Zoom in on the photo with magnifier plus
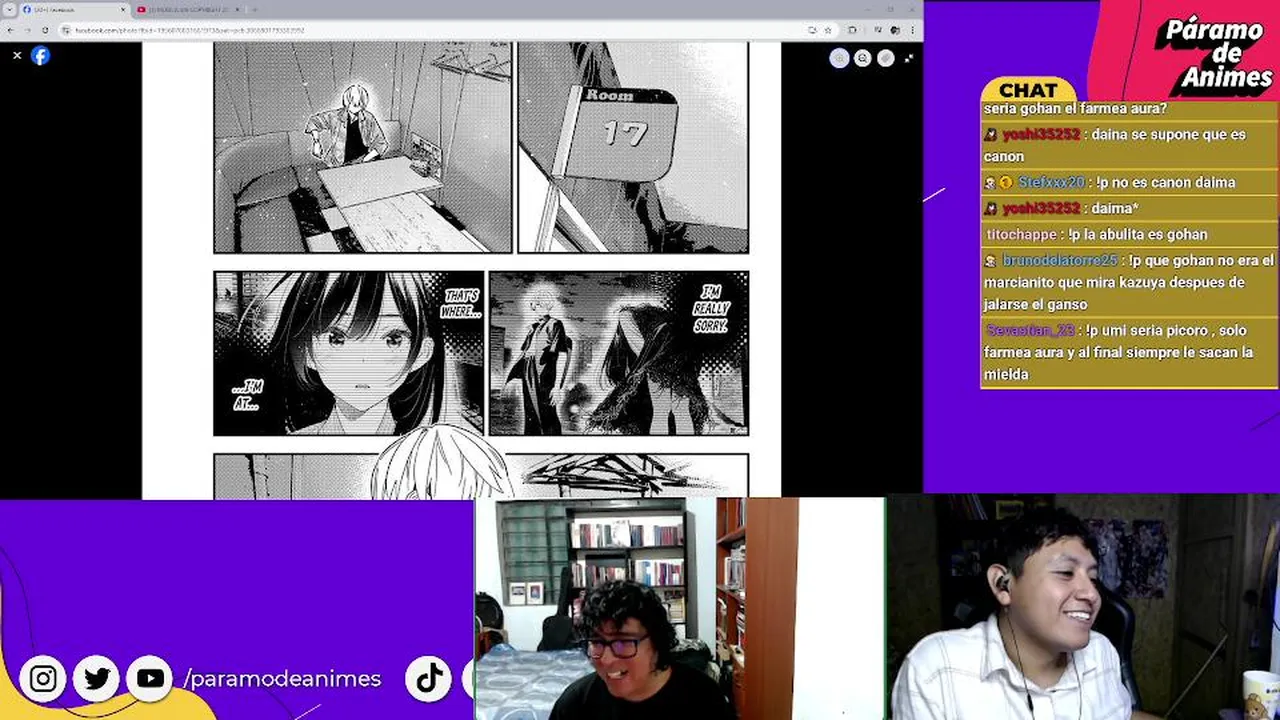The width and height of the screenshot is (1280, 720). pyautogui.click(x=839, y=58)
